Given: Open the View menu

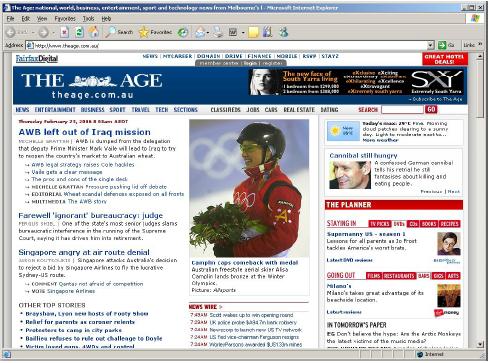Looking at the screenshot, I should click(42, 19).
